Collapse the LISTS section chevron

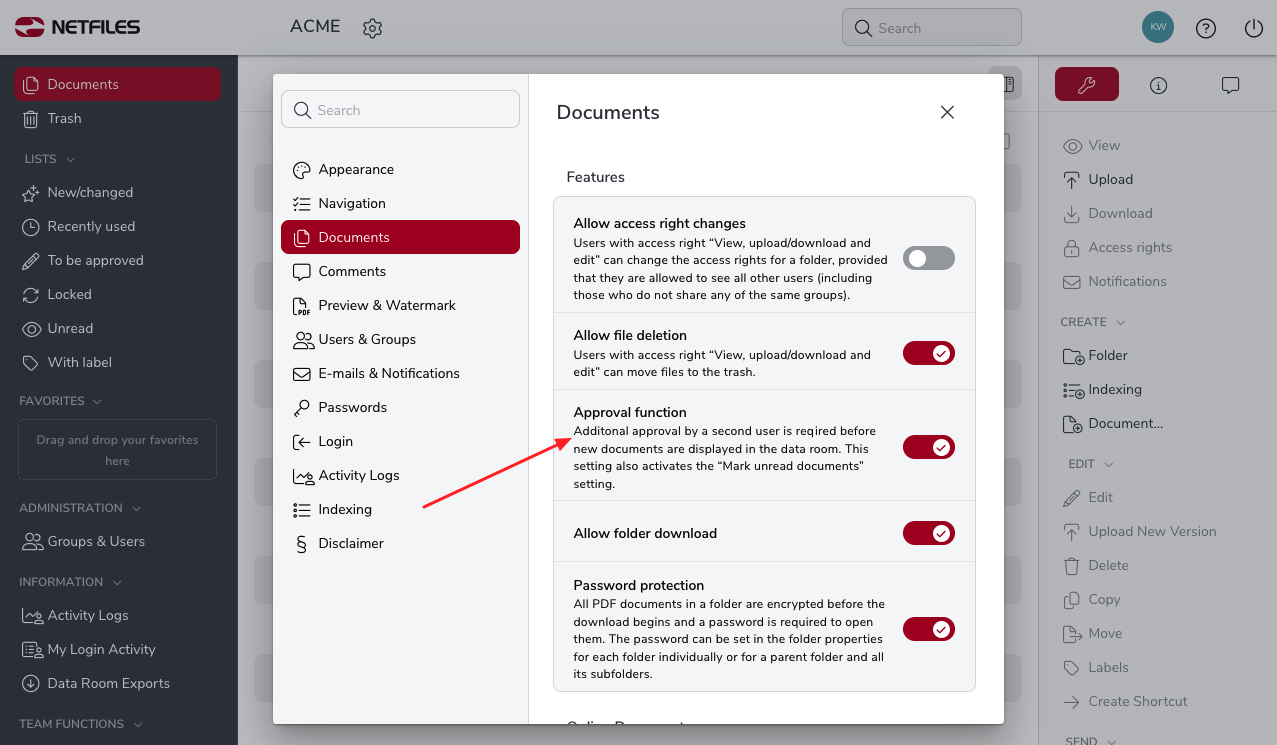(70, 159)
